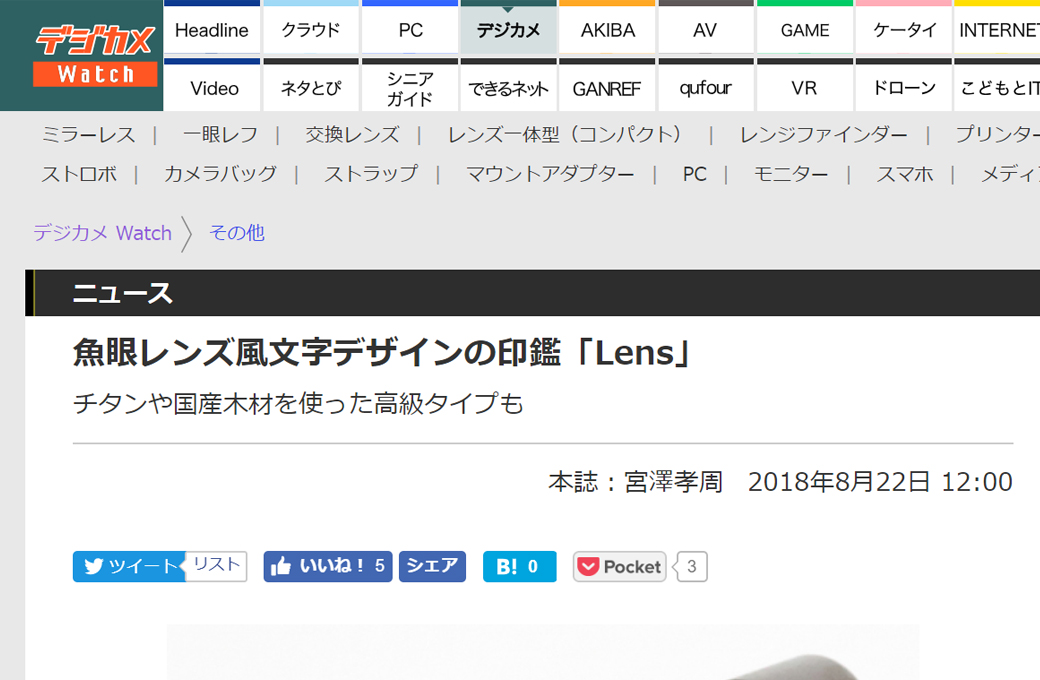Click the author name 宮澤孝周
Viewport: 1040px width, 680px height.
click(x=673, y=482)
